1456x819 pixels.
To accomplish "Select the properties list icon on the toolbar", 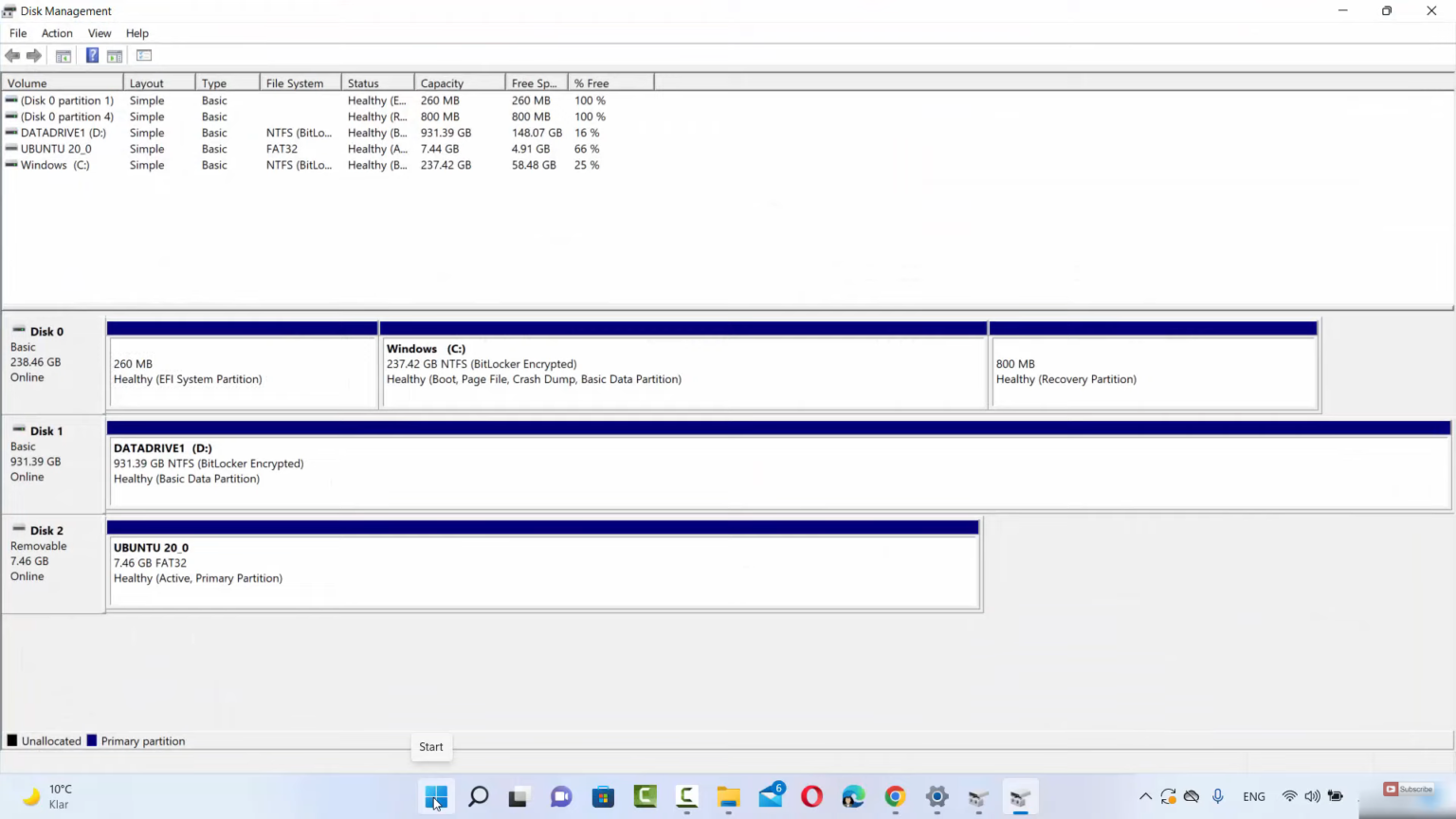I will [x=143, y=55].
